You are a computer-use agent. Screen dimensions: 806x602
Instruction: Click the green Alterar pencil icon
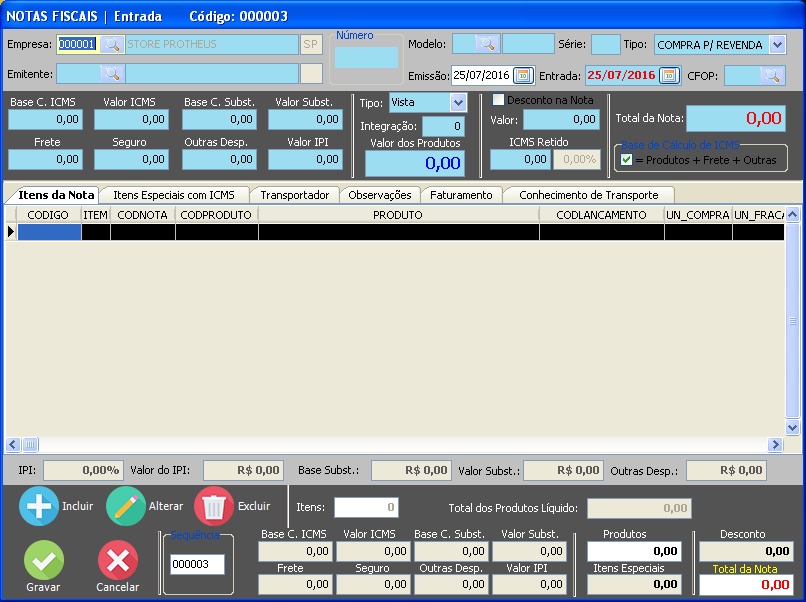126,506
